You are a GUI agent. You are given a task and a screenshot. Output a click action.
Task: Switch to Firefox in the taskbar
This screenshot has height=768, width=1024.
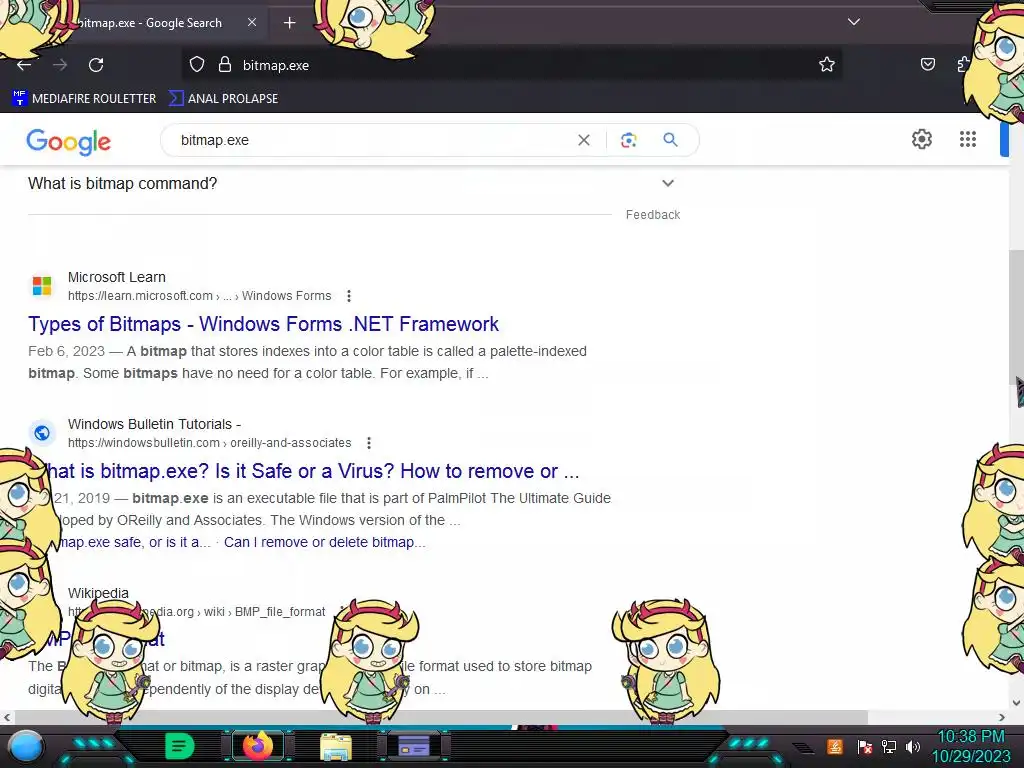pos(257,746)
